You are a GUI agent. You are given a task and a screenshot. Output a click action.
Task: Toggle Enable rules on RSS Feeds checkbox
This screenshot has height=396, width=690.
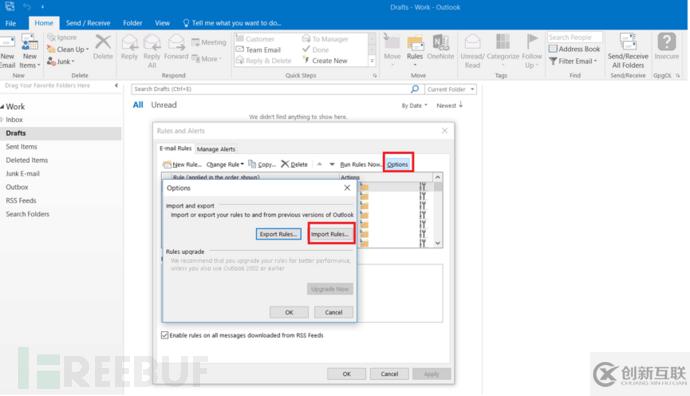point(165,335)
